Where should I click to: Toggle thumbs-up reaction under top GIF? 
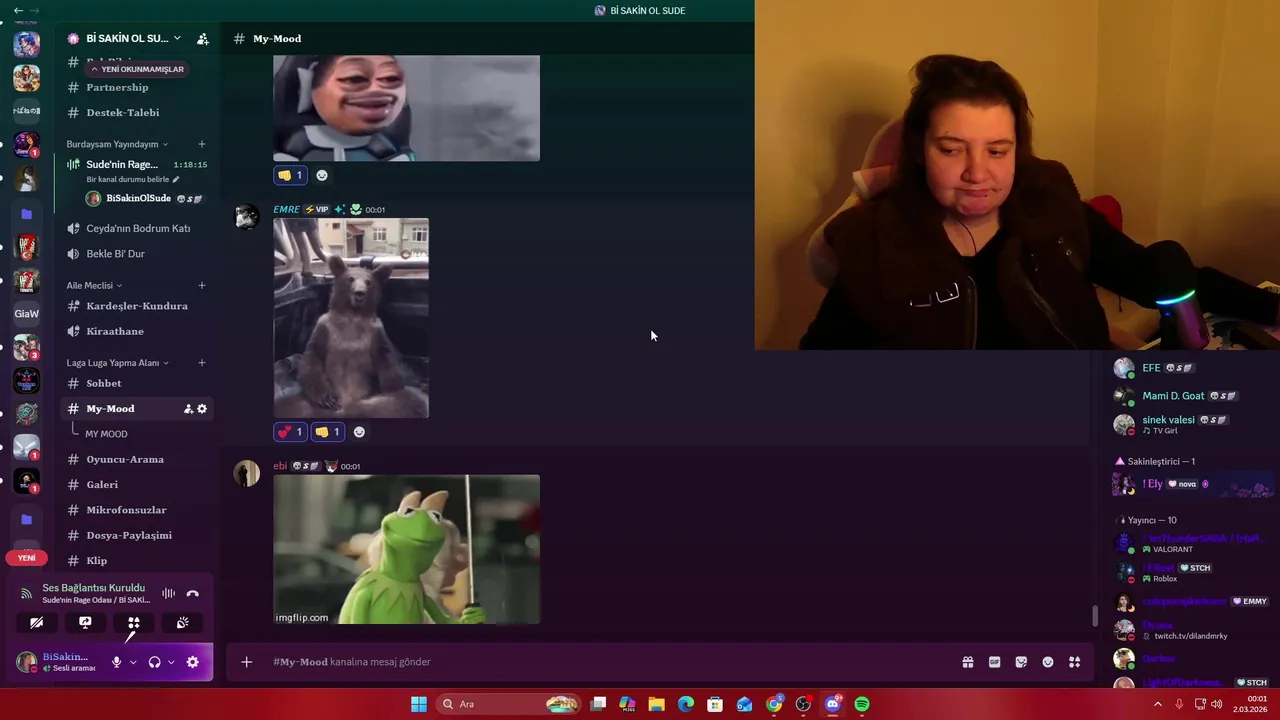coord(290,175)
